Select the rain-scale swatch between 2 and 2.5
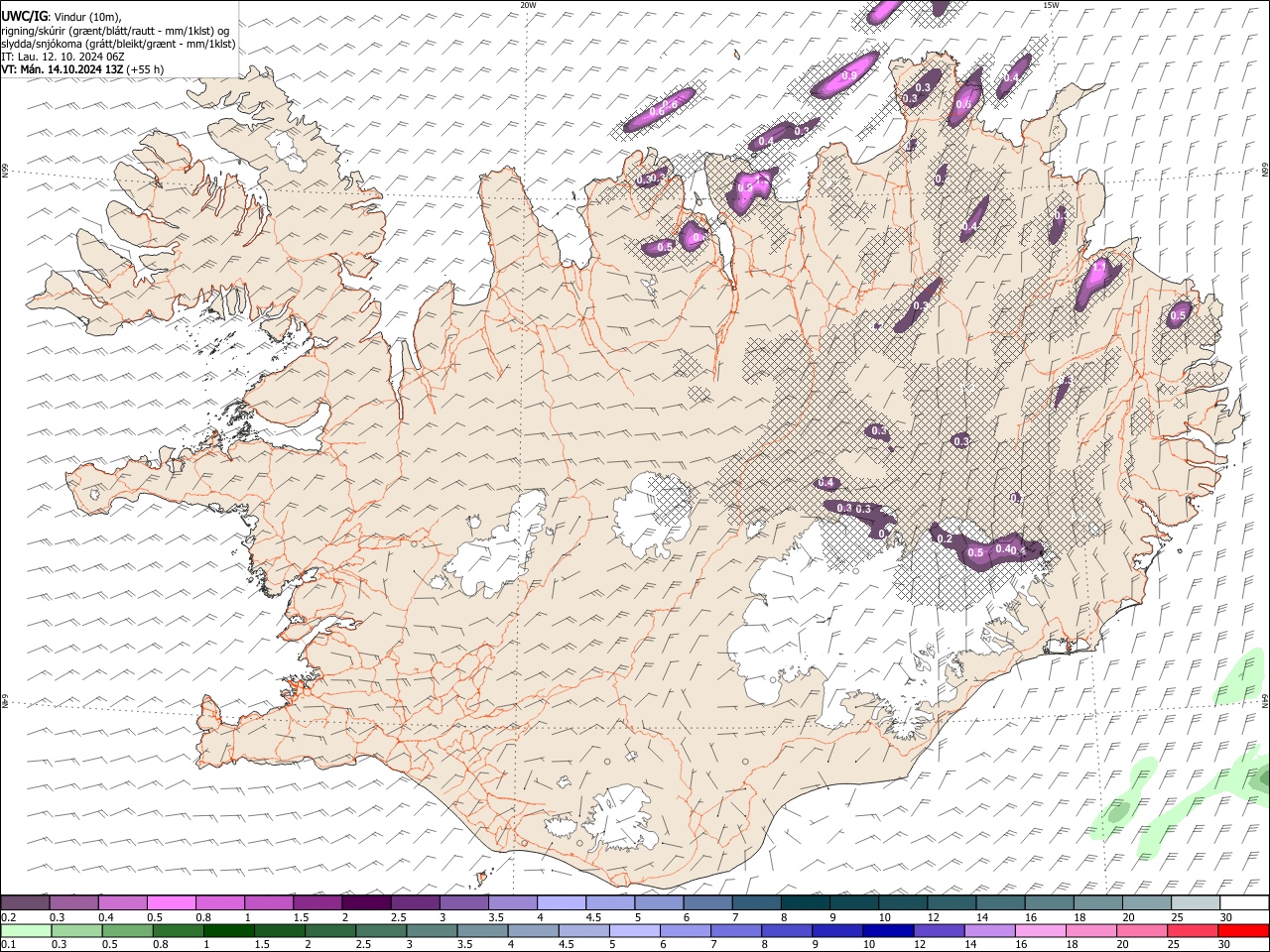This screenshot has height=952, width=1270. tap(330, 930)
